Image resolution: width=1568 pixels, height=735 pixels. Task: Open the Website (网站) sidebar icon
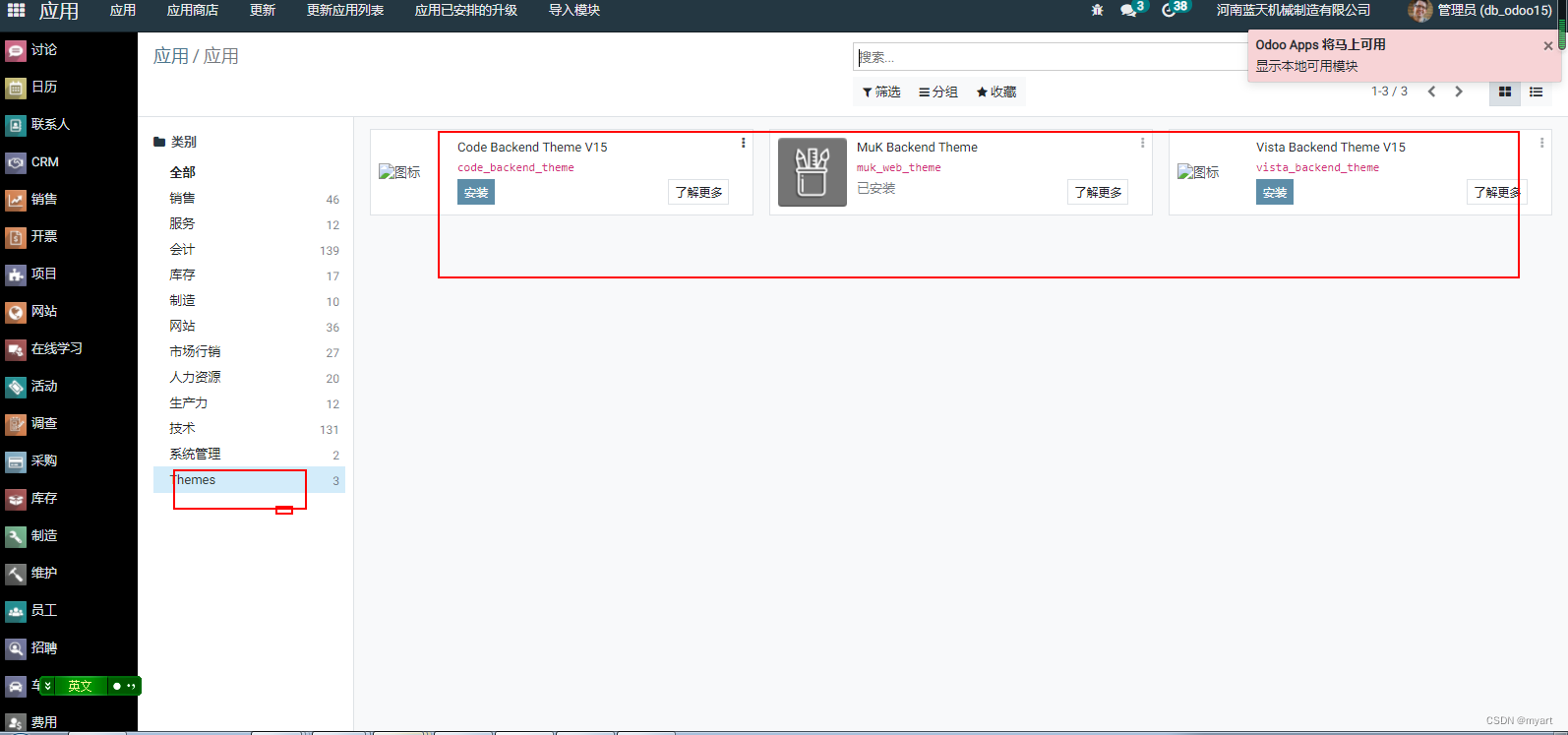point(16,312)
